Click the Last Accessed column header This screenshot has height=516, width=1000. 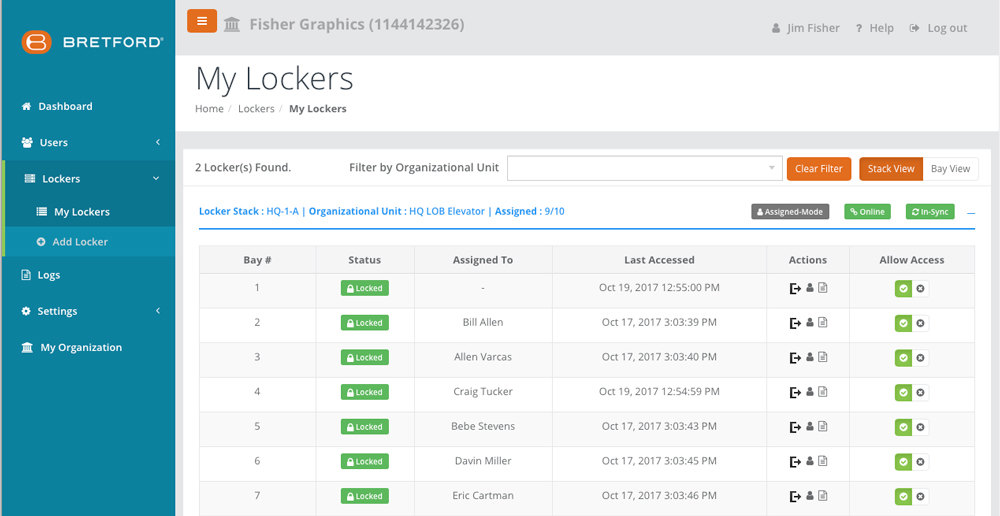pos(659,260)
